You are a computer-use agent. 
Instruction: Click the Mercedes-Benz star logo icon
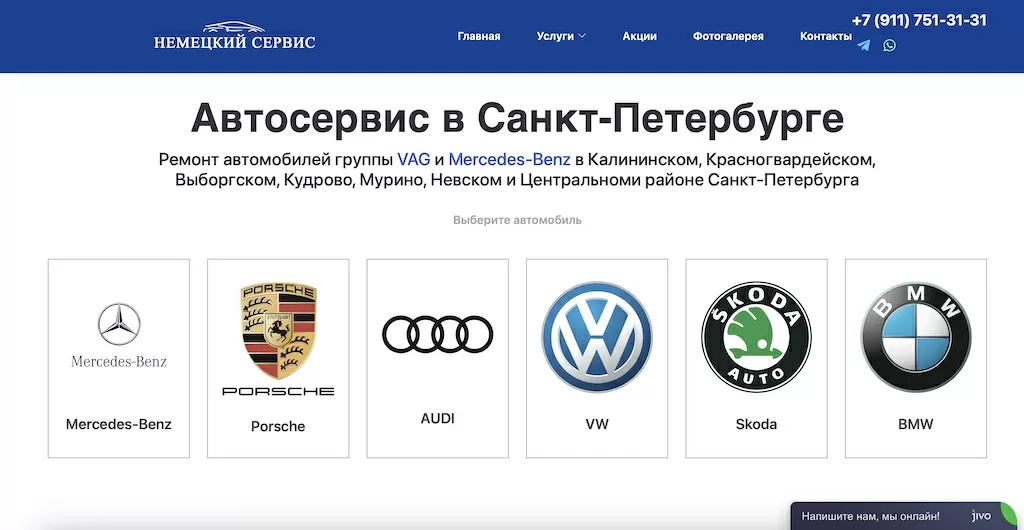119,325
